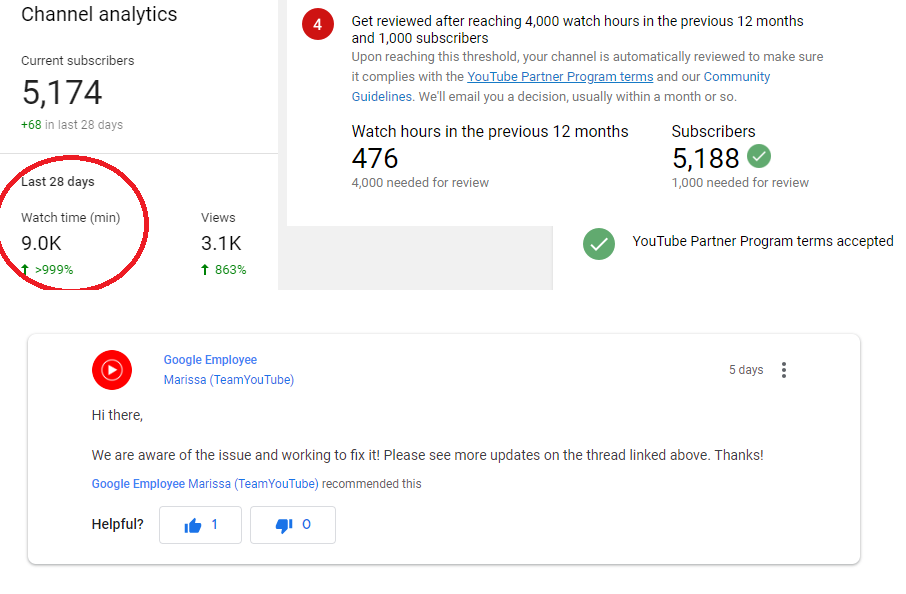906x594 pixels.
Task: Click the '5 days' comment timestamp
Action: [x=746, y=369]
